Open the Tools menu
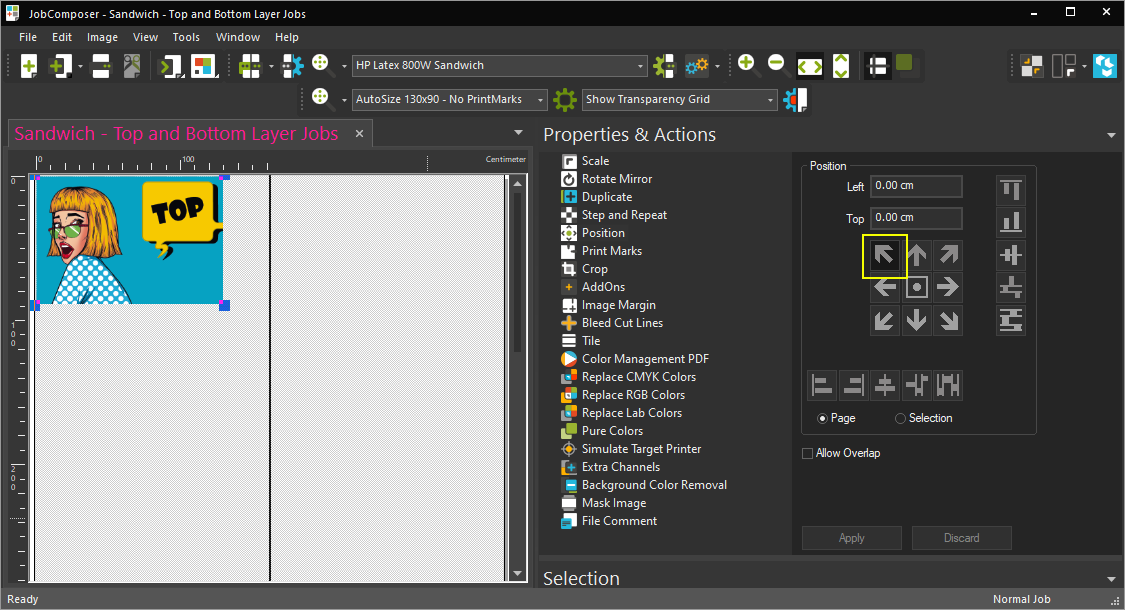The width and height of the screenshot is (1125, 610). pyautogui.click(x=186, y=37)
